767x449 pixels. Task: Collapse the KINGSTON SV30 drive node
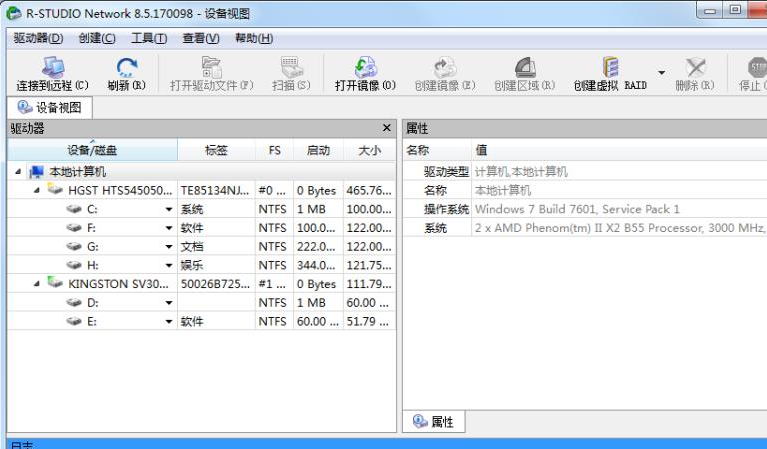click(37, 284)
